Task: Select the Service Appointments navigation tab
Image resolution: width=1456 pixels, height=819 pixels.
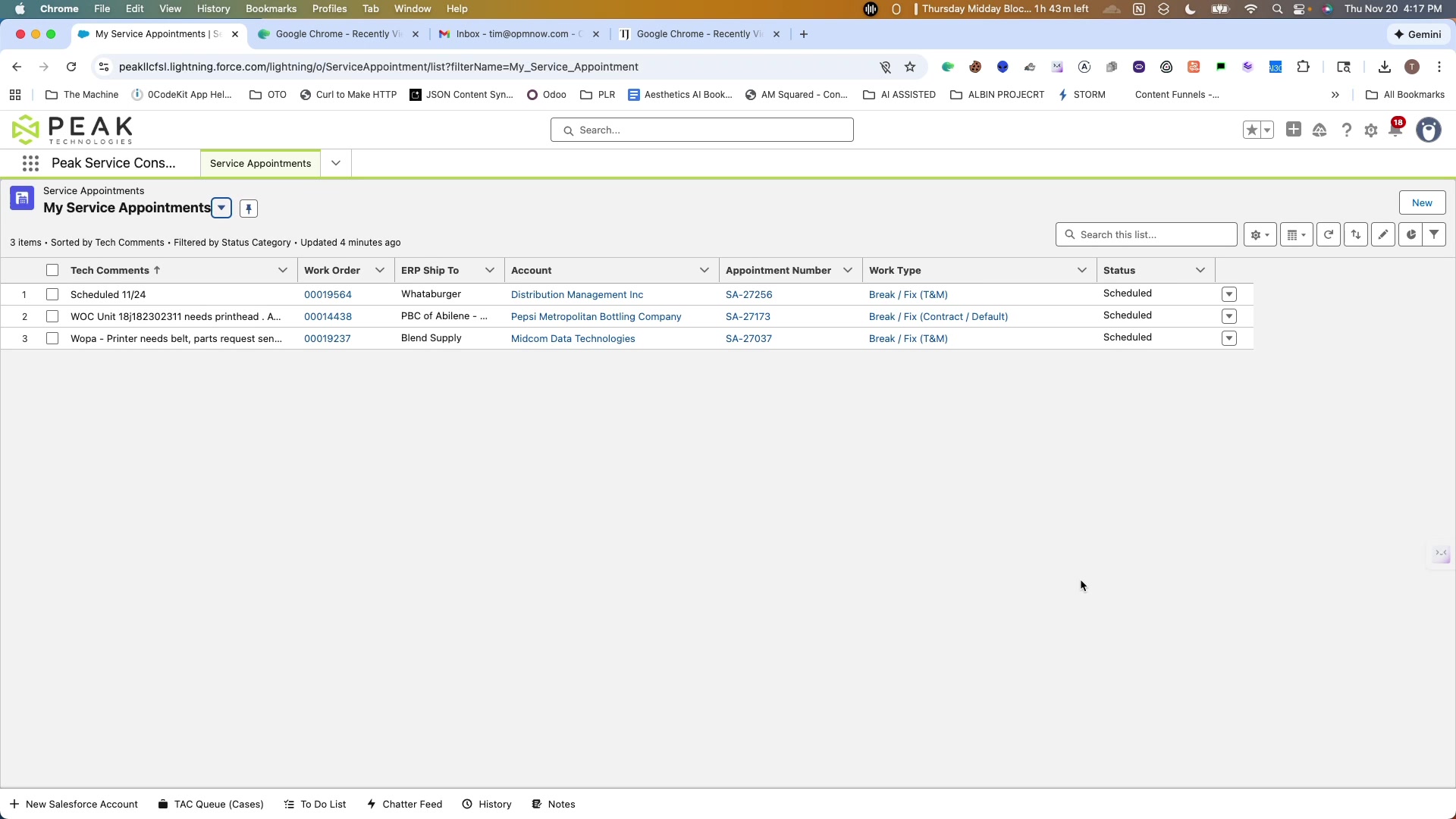Action: (260, 164)
